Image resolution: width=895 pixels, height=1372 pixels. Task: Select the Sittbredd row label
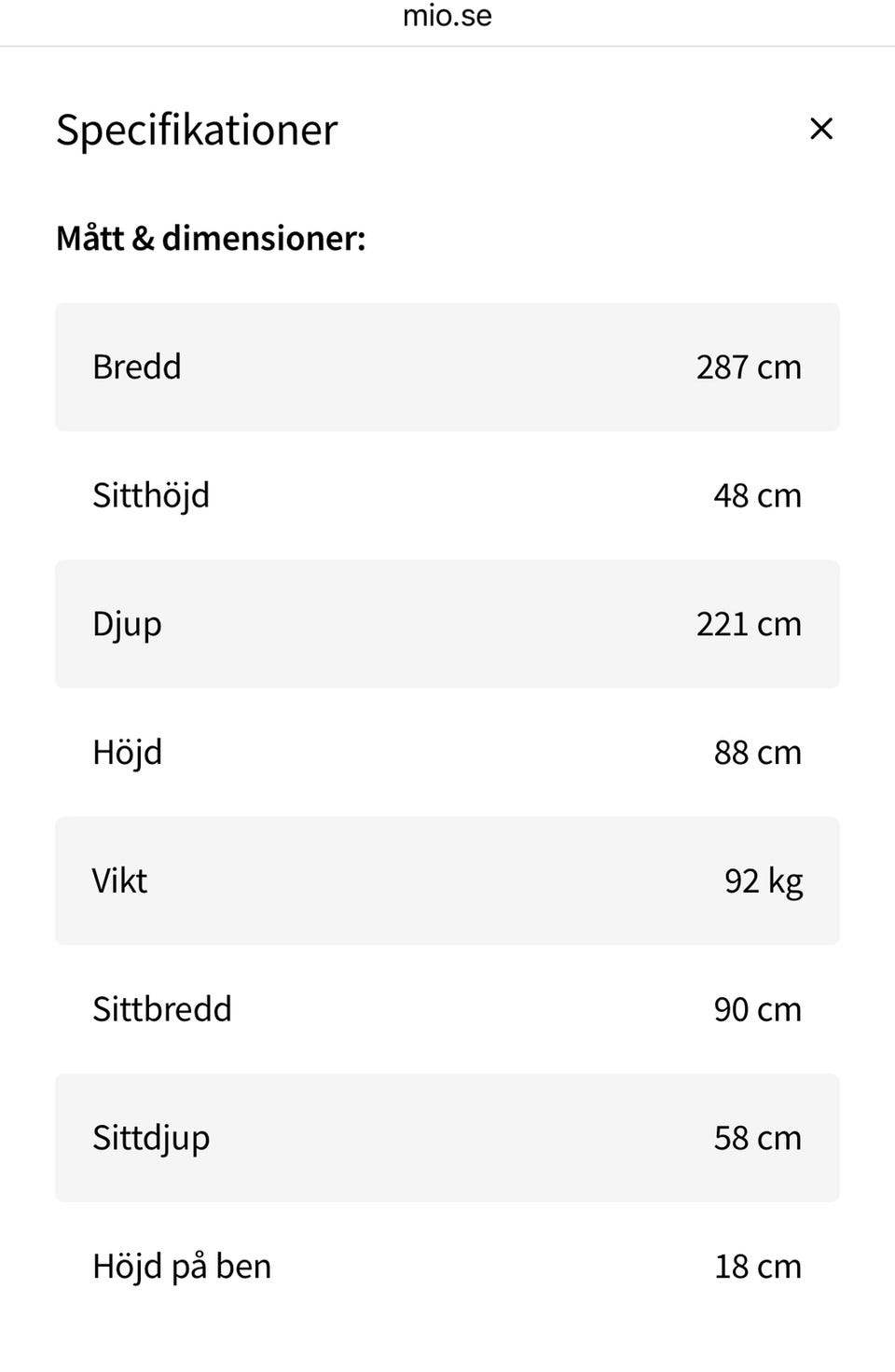162,1009
